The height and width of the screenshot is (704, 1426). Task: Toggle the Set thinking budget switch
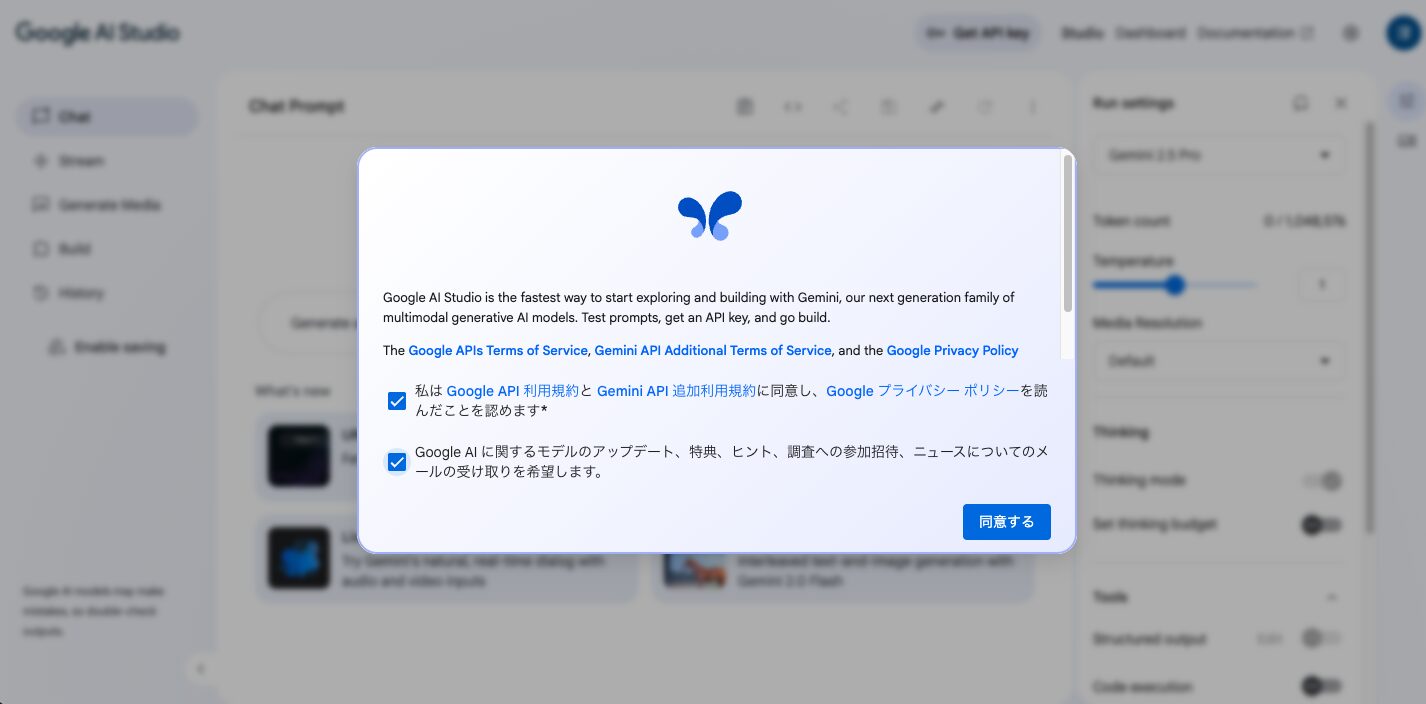point(1321,525)
